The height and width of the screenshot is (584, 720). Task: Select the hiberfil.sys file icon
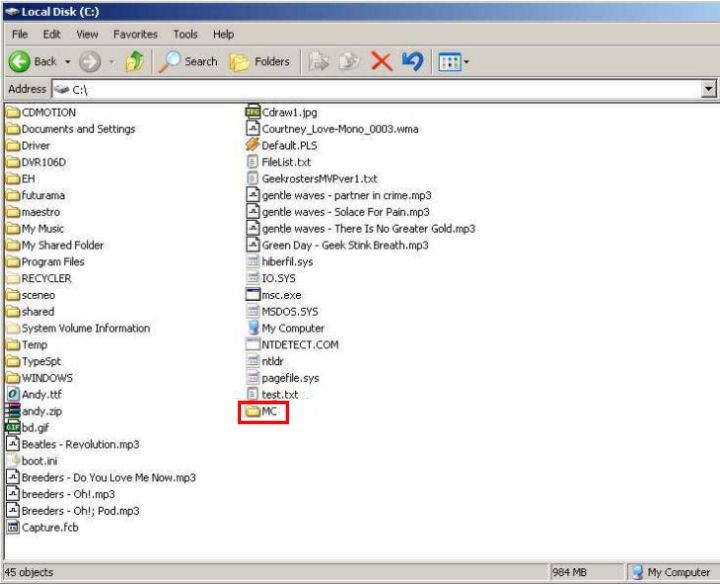[253, 261]
